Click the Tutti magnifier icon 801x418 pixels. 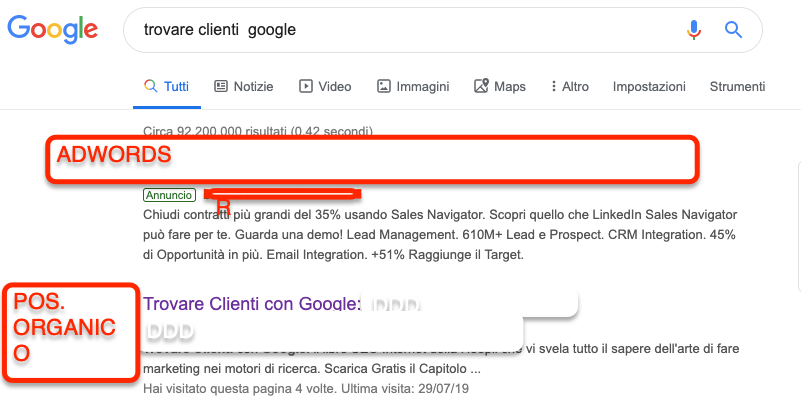pyautogui.click(x=150, y=86)
